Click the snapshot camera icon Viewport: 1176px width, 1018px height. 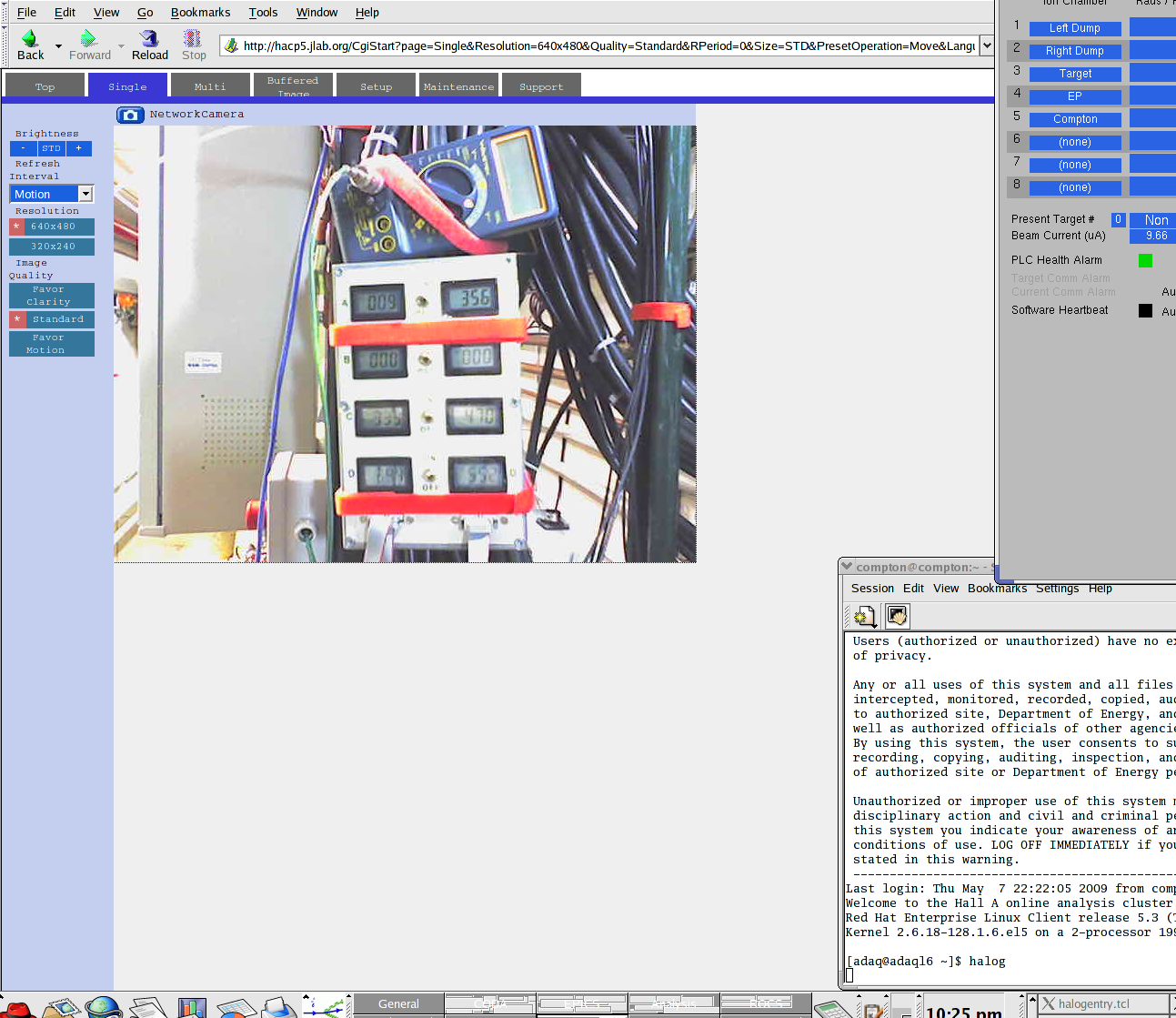coord(130,115)
